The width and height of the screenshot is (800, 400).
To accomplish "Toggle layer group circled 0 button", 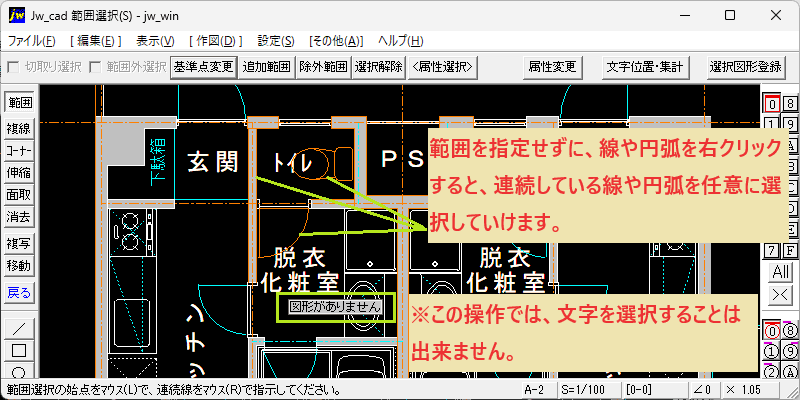I will pos(773,332).
